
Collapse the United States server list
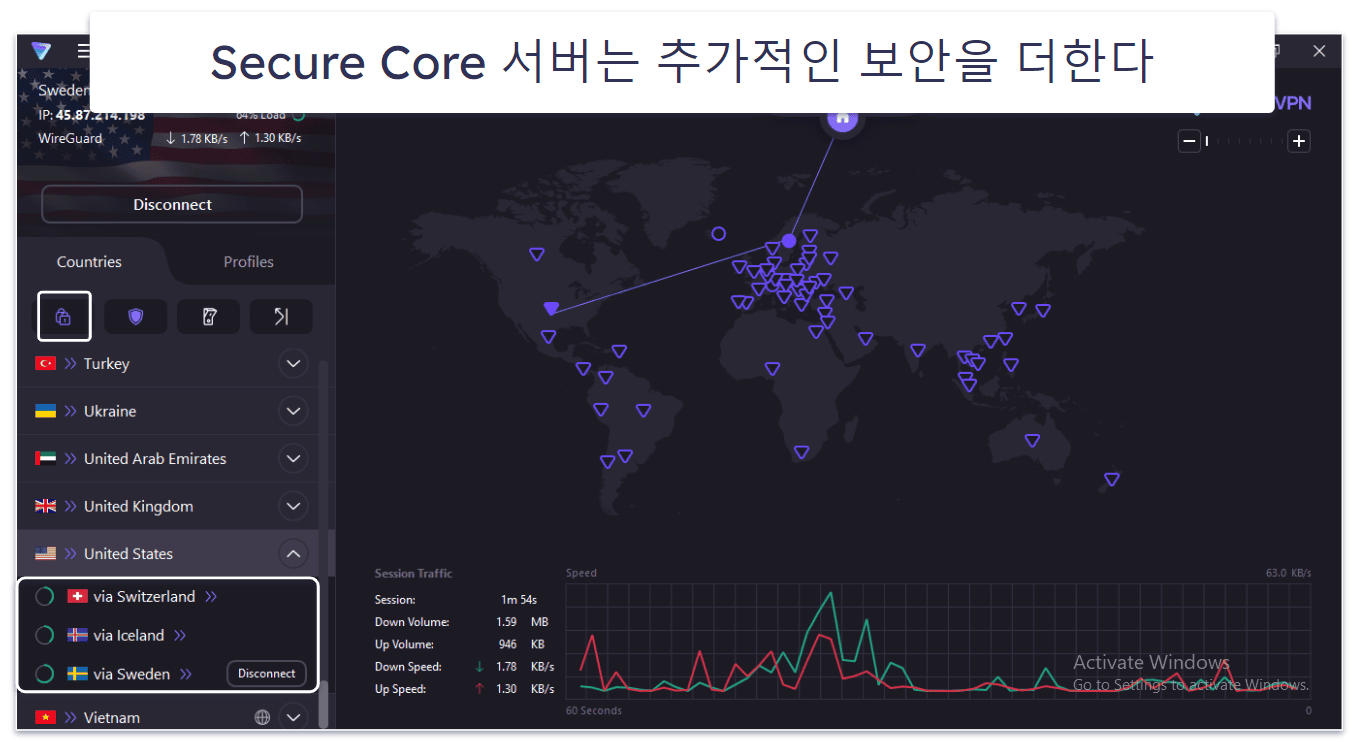pos(293,554)
